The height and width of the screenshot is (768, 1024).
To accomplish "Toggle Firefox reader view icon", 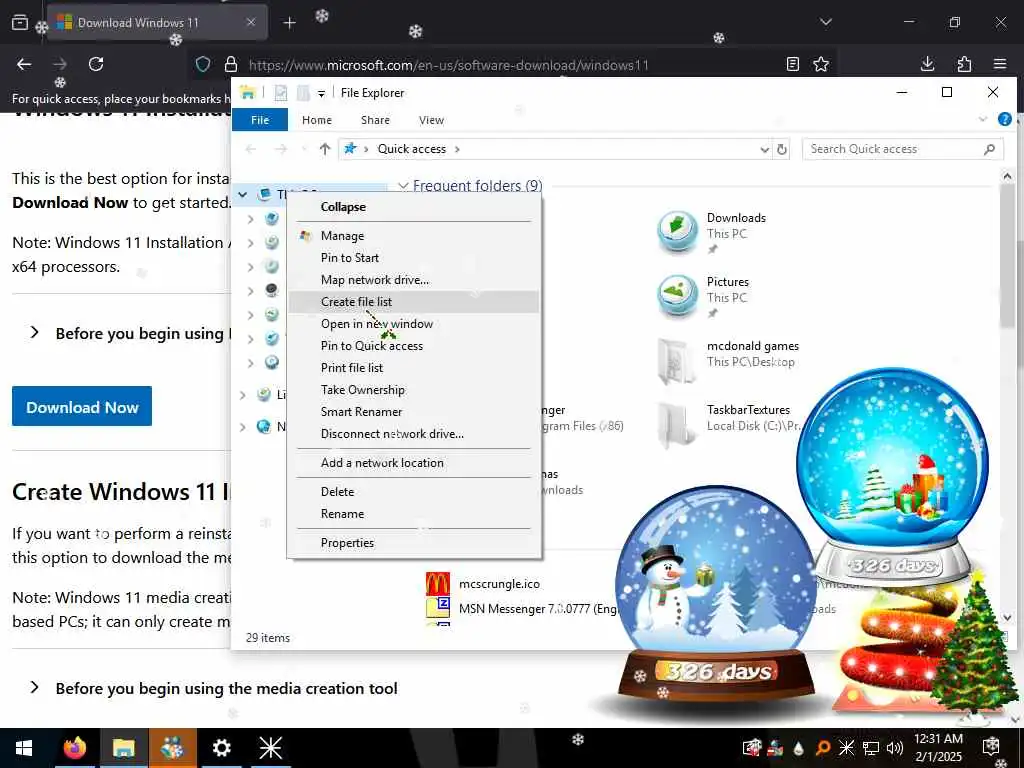I will click(x=793, y=64).
